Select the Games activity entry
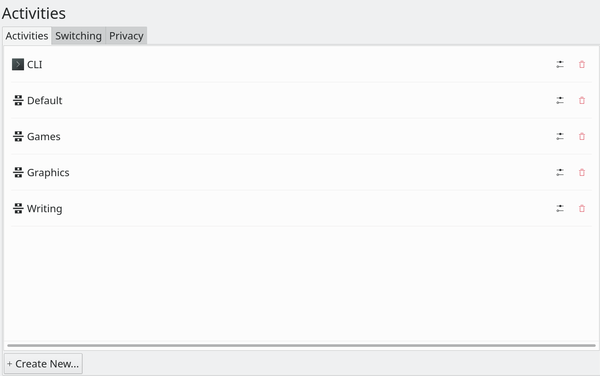The image size is (600, 376). tap(302, 137)
